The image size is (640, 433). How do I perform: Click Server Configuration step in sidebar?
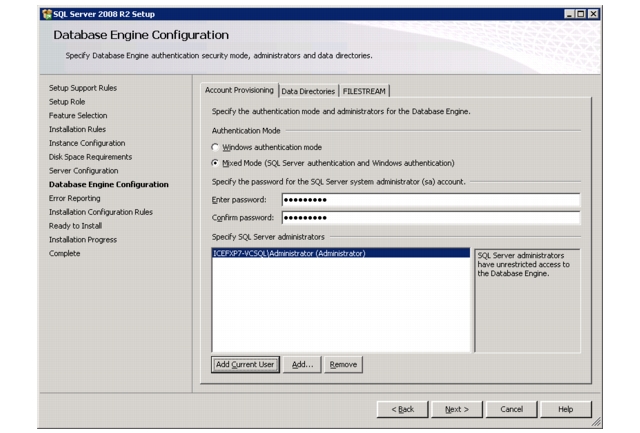tap(84, 171)
